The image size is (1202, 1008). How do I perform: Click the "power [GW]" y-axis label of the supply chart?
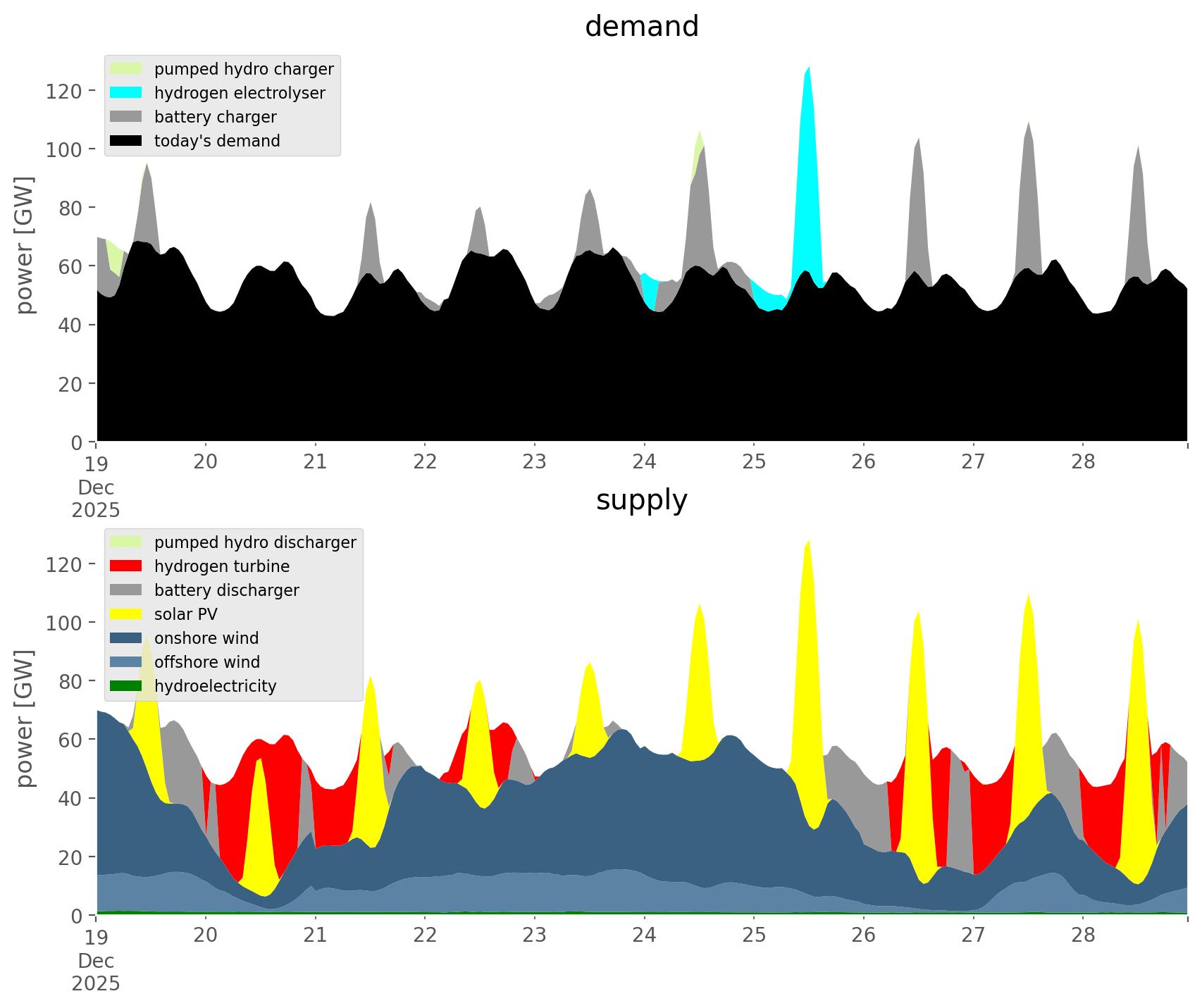(x=25, y=718)
